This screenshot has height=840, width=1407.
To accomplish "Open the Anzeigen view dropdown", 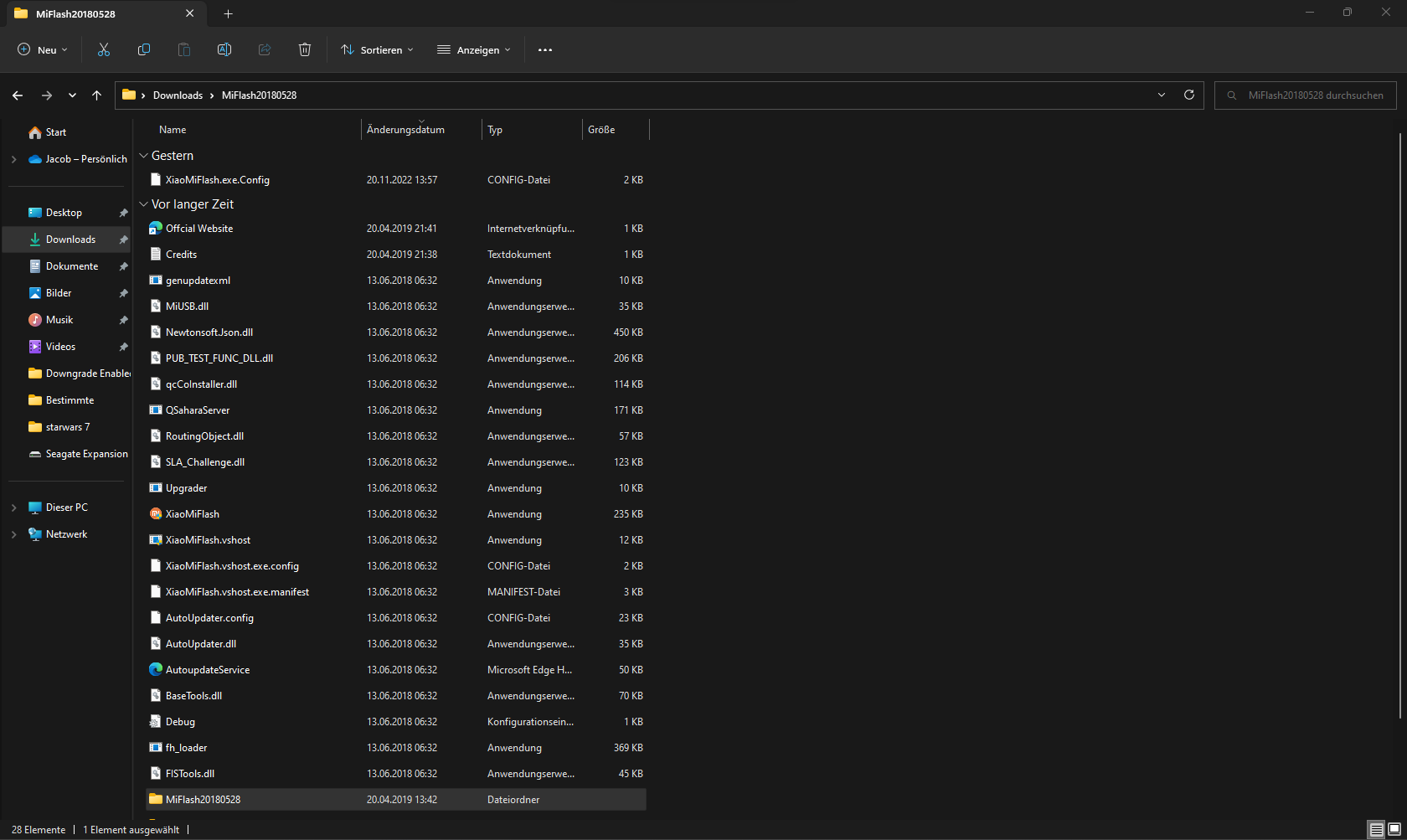I will click(474, 50).
